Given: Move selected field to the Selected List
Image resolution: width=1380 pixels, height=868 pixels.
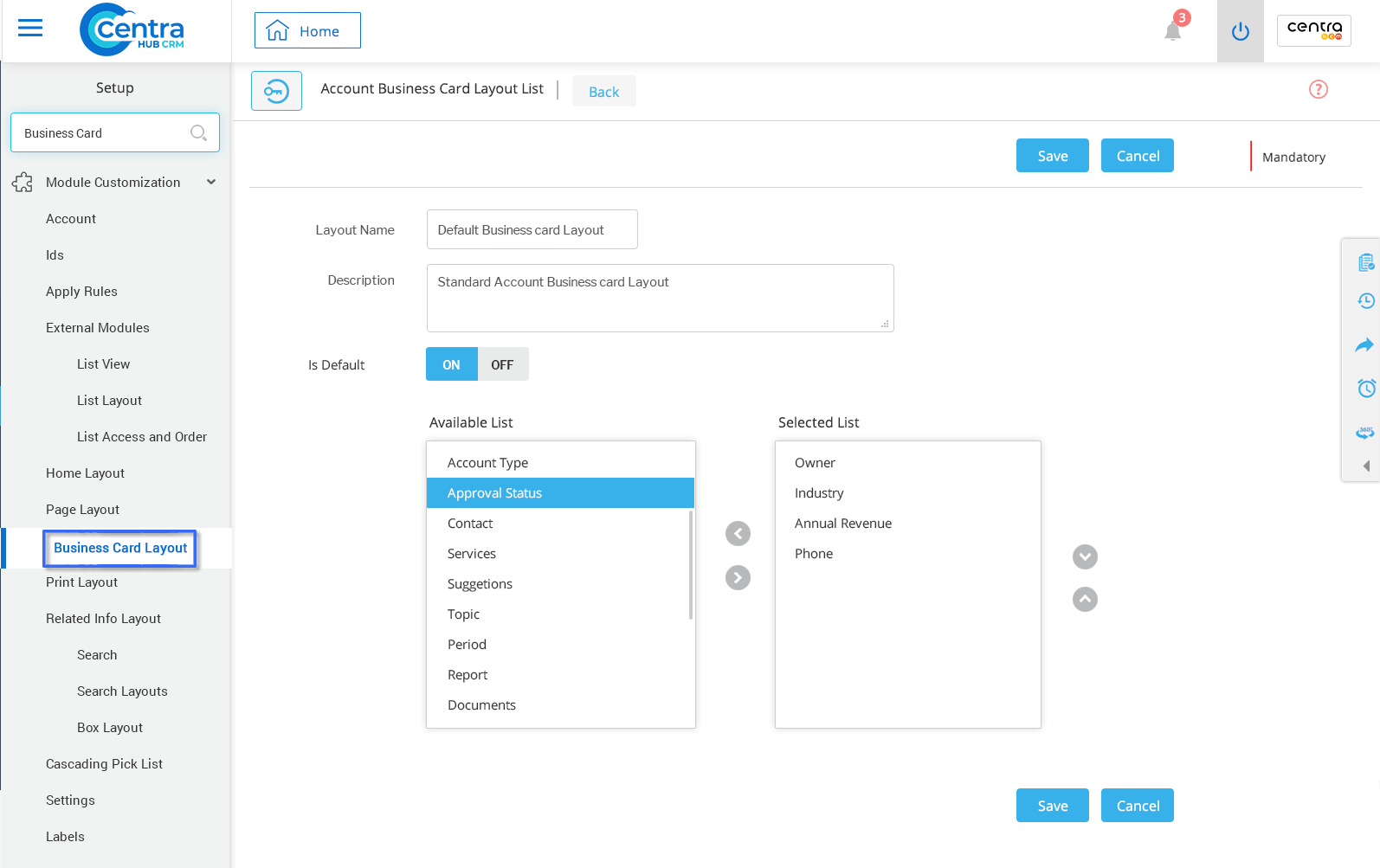Looking at the screenshot, I should [x=738, y=577].
